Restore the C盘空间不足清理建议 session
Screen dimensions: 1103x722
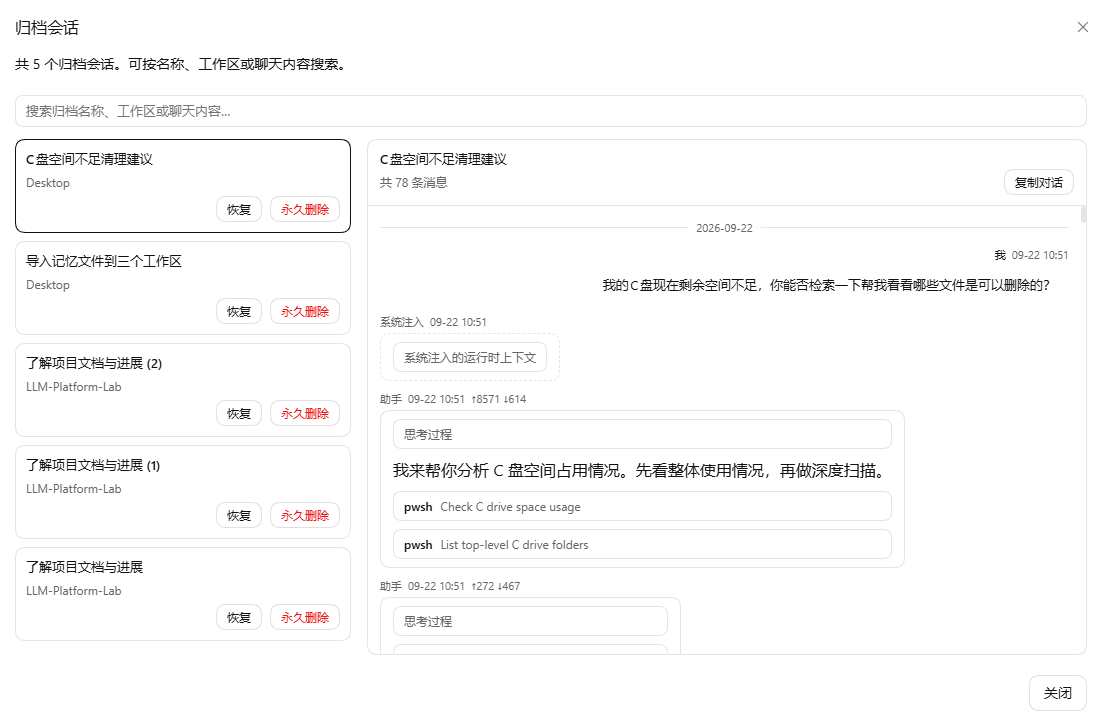[239, 210]
